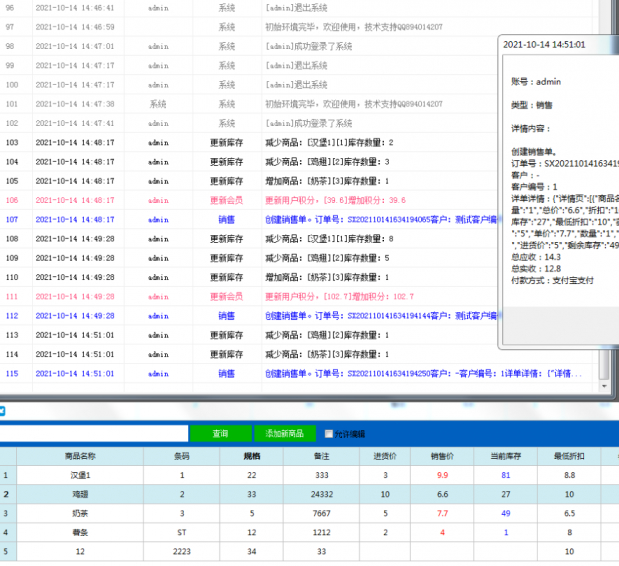Click 付款方式：支付宝支付 in detail popup

coord(552,281)
